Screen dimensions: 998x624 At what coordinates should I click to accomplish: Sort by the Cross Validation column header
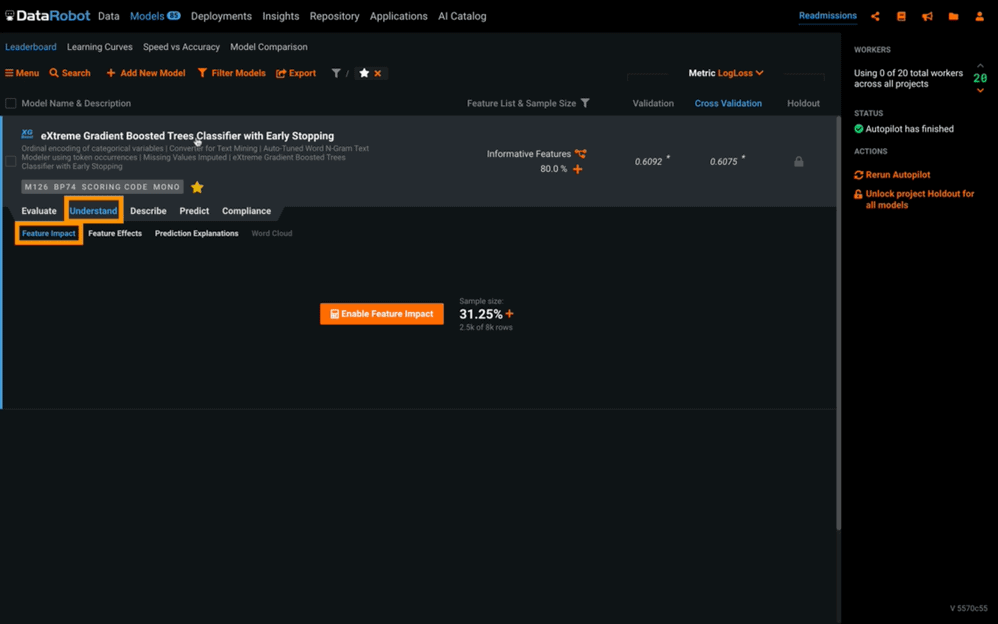tap(728, 103)
